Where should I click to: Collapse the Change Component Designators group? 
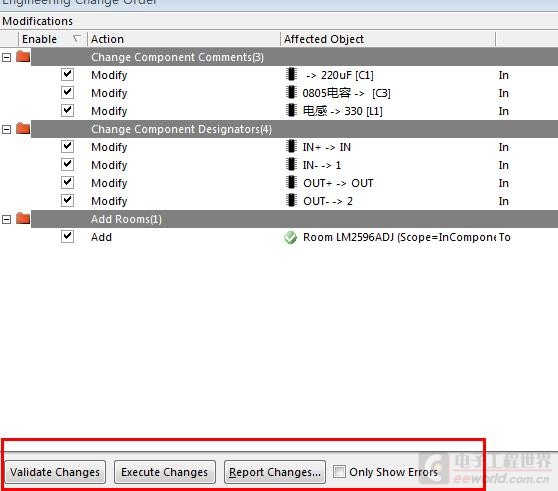(x=6, y=129)
